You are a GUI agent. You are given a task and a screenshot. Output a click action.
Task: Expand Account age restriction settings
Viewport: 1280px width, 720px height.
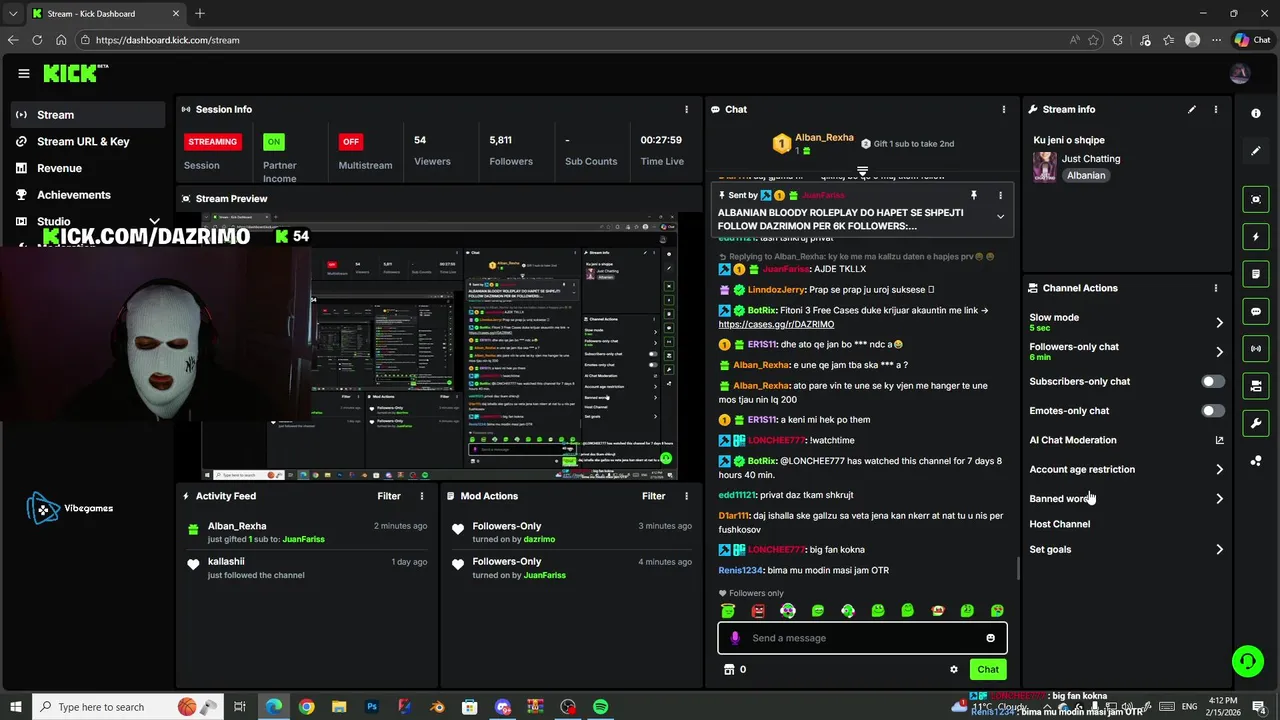(1219, 469)
